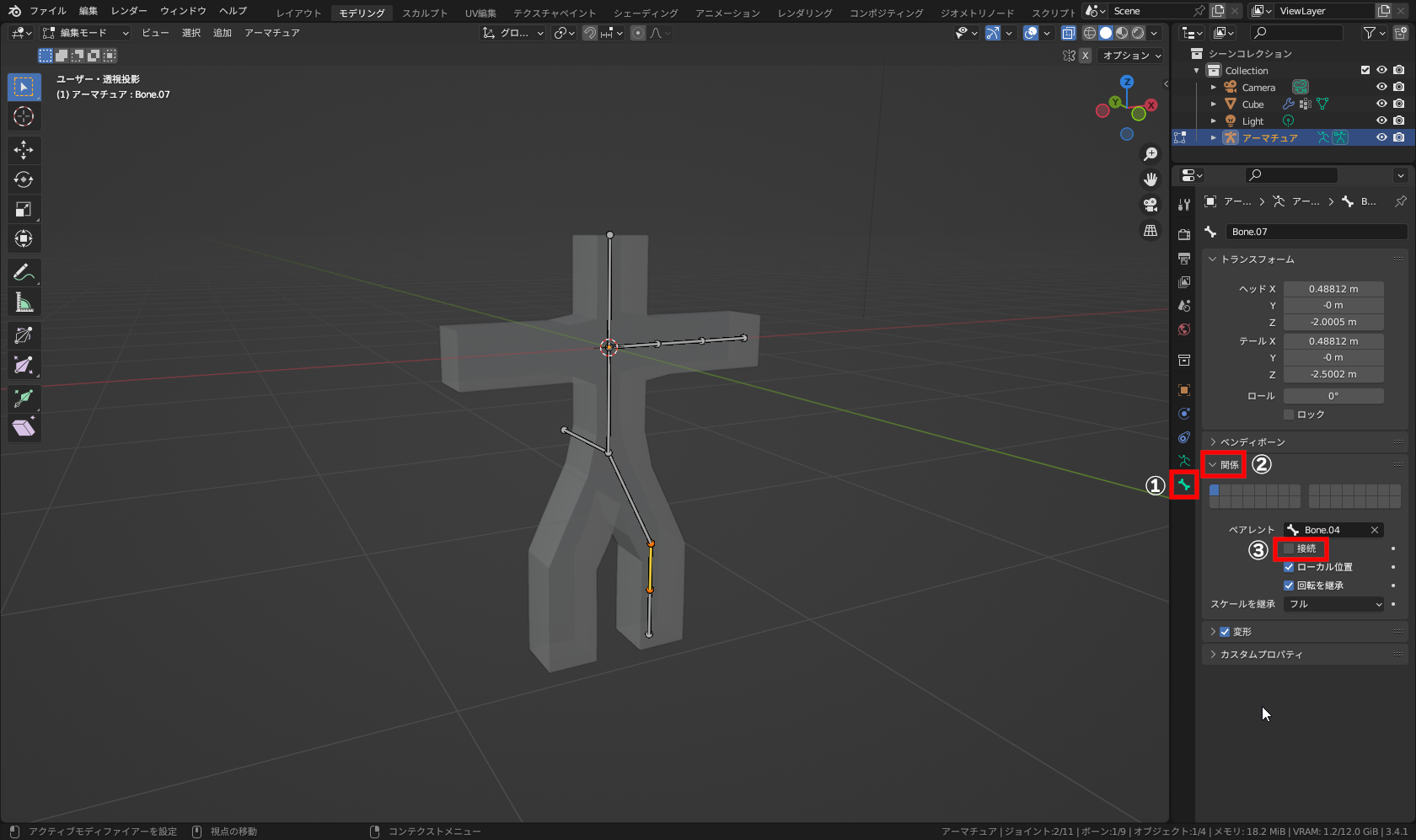
Task: Choose the Move tool
Action: pos(24,150)
